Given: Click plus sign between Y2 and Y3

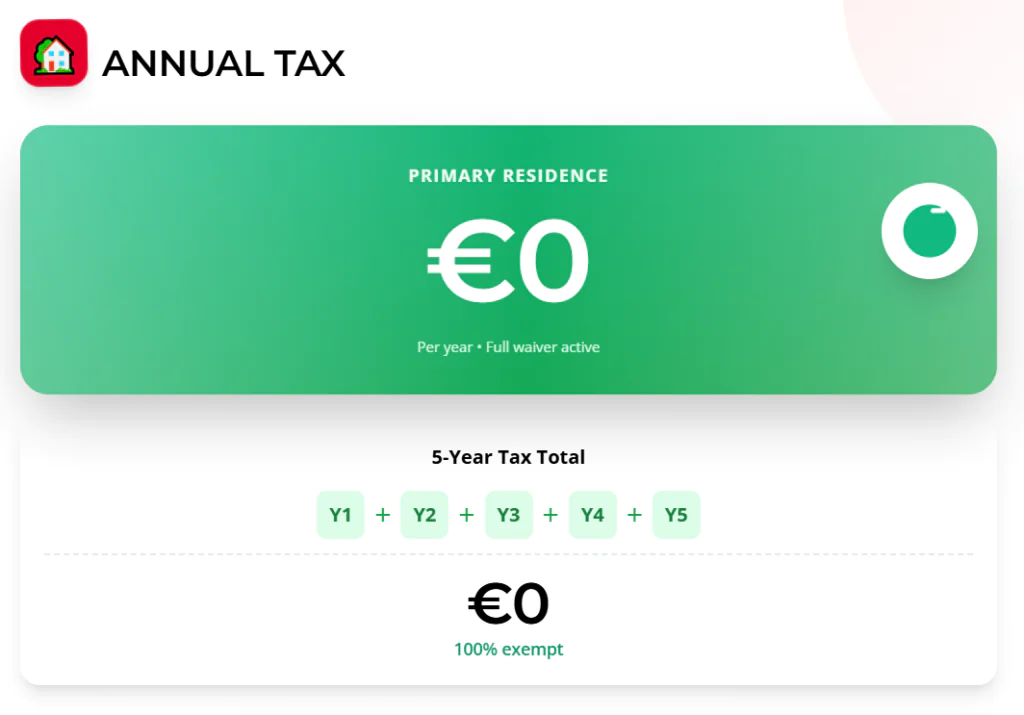Looking at the screenshot, I should click(x=466, y=515).
